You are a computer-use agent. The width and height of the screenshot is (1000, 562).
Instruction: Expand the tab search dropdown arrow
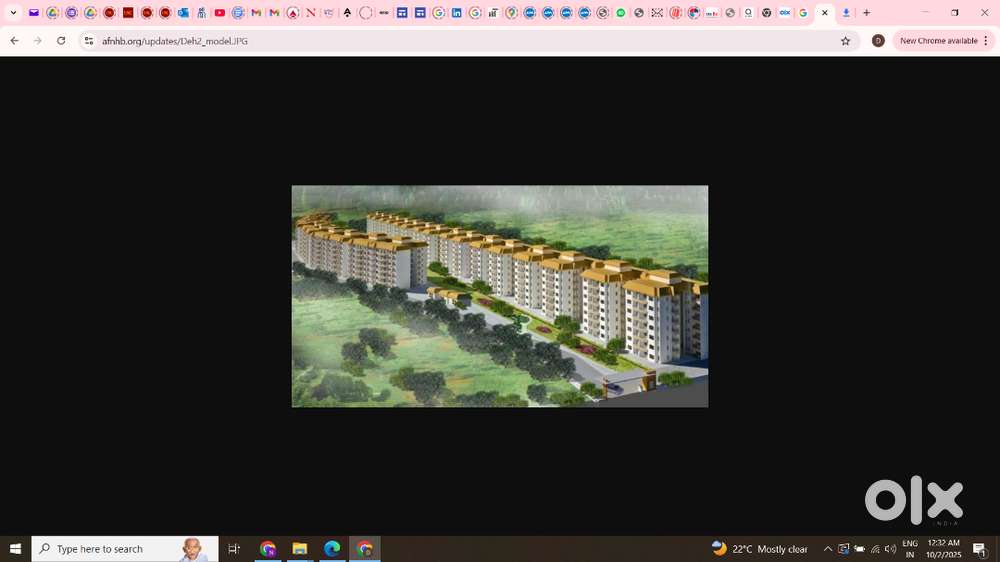[x=13, y=13]
